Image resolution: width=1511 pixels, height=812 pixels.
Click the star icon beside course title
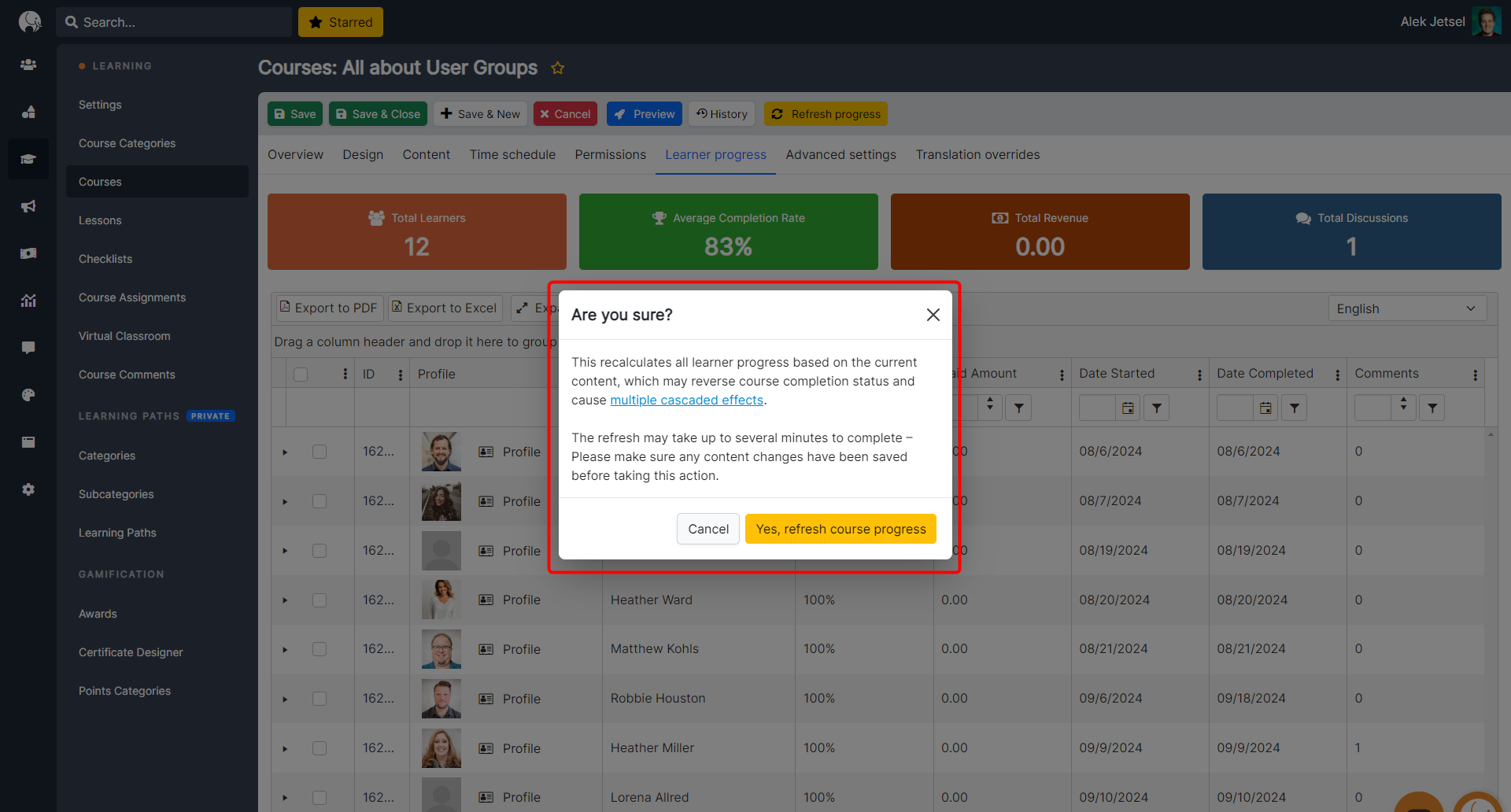tap(557, 68)
